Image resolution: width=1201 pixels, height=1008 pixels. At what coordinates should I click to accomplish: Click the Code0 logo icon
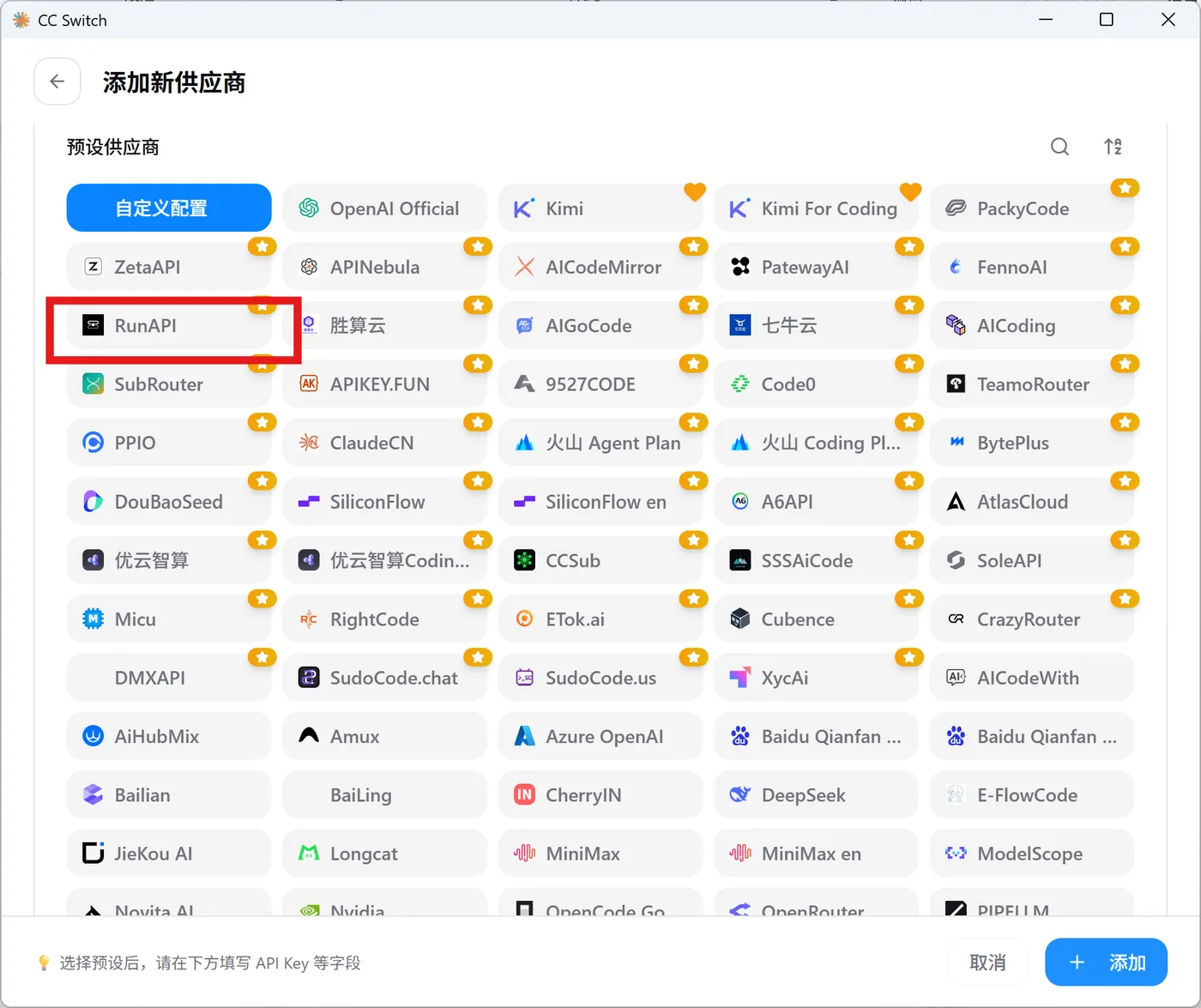tap(740, 383)
